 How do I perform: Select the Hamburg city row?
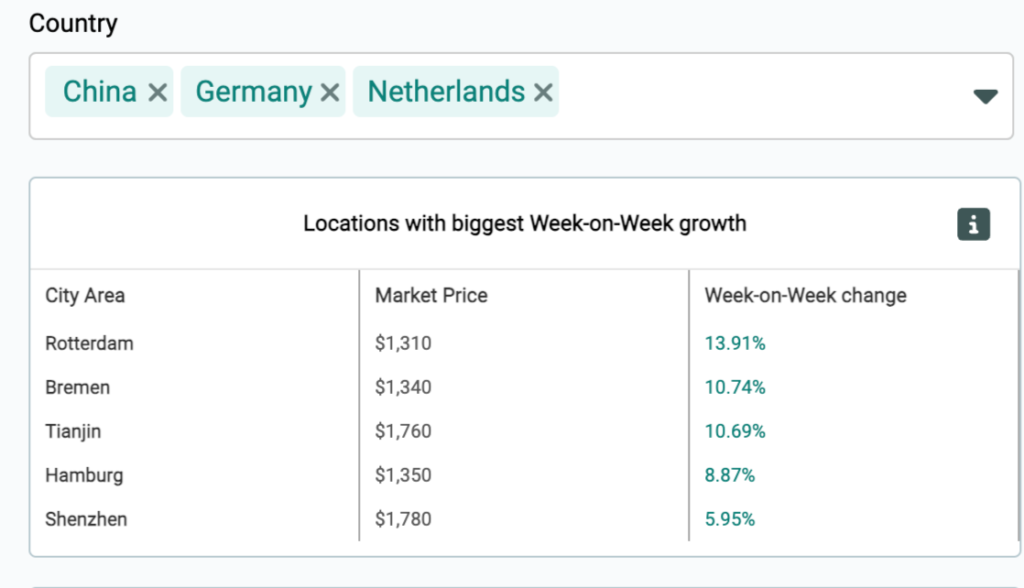[x=84, y=475]
